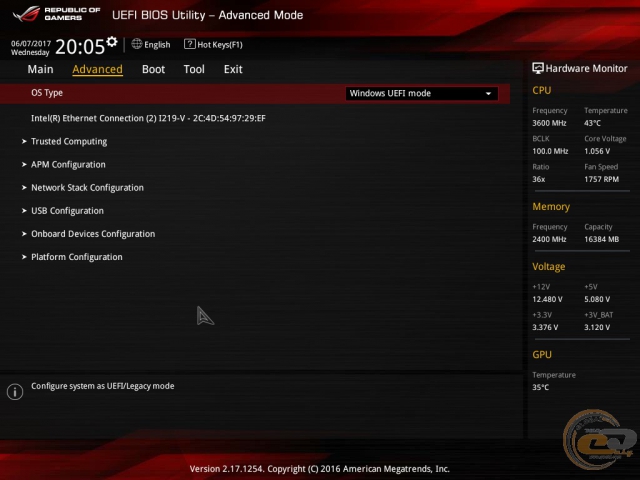Open APM Configuration submenu
Screen dimensions: 640x480
[68, 164]
